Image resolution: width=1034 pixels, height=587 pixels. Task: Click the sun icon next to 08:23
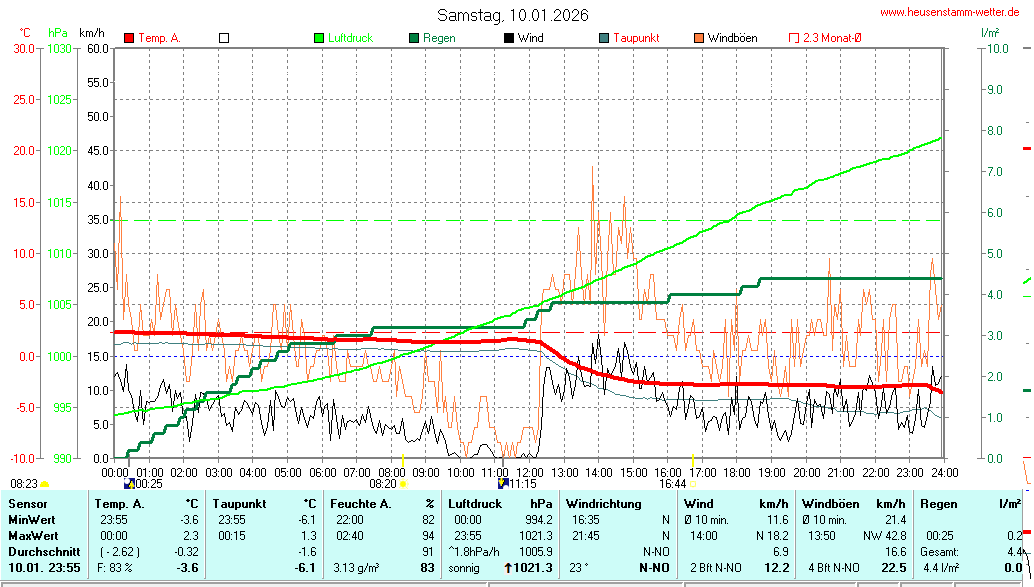[45, 483]
